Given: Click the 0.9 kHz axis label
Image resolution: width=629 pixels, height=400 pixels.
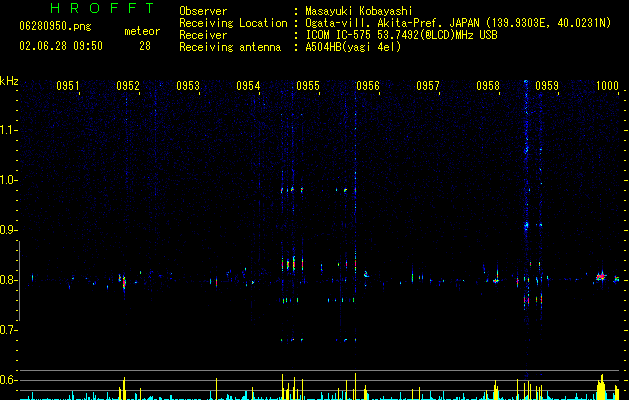Looking at the screenshot, I should [x=8, y=230].
